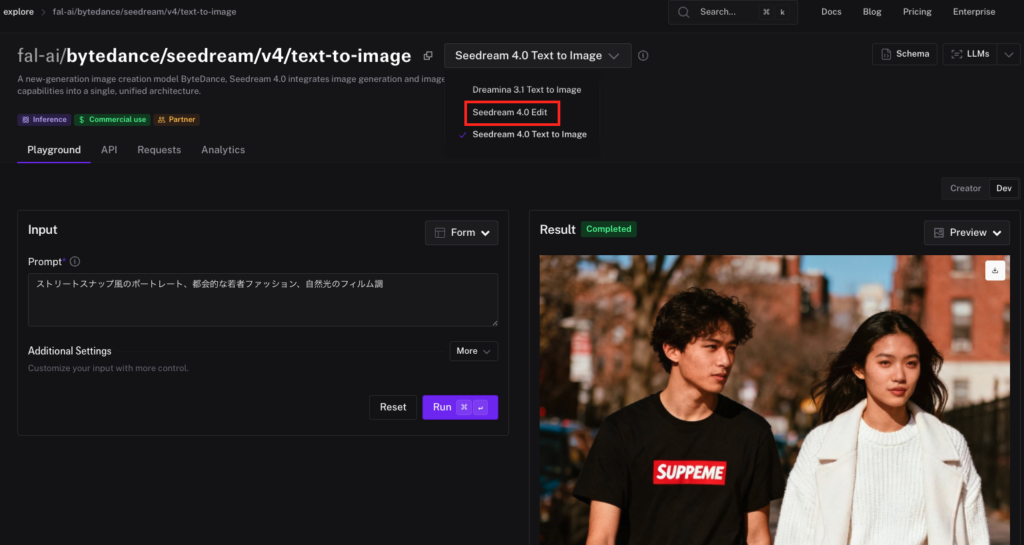Click the Partner badge
The image size is (1024, 545).
(x=177, y=119)
